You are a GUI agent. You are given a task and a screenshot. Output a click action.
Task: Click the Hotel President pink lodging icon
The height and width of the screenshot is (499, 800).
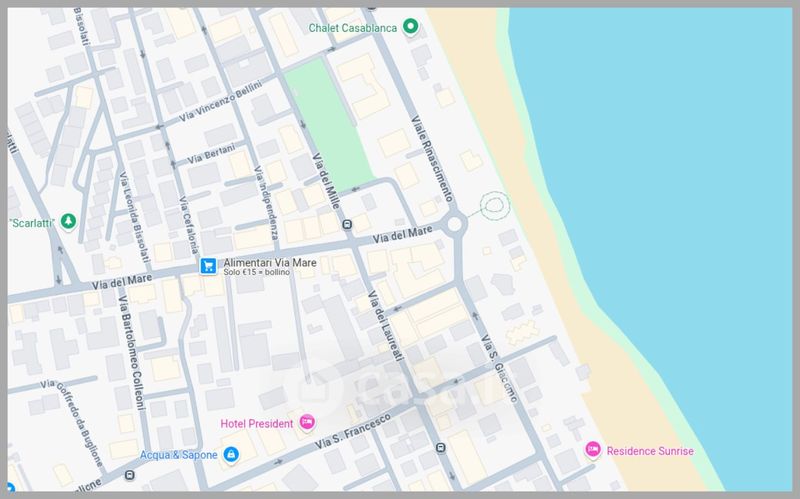307,423
